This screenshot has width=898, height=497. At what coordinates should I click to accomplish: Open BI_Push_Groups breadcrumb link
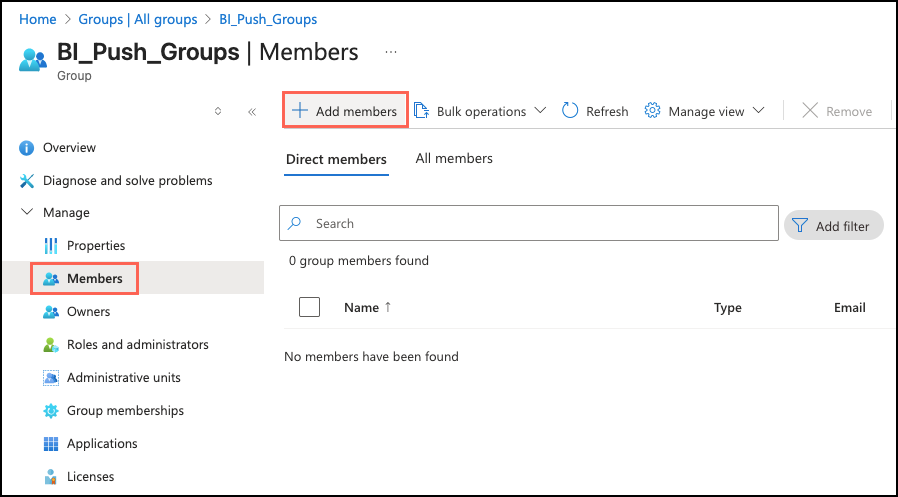point(268,19)
